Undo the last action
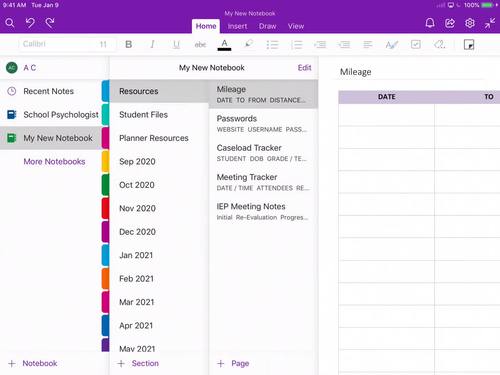Screen dimensions: 500x375 (x=30, y=23)
